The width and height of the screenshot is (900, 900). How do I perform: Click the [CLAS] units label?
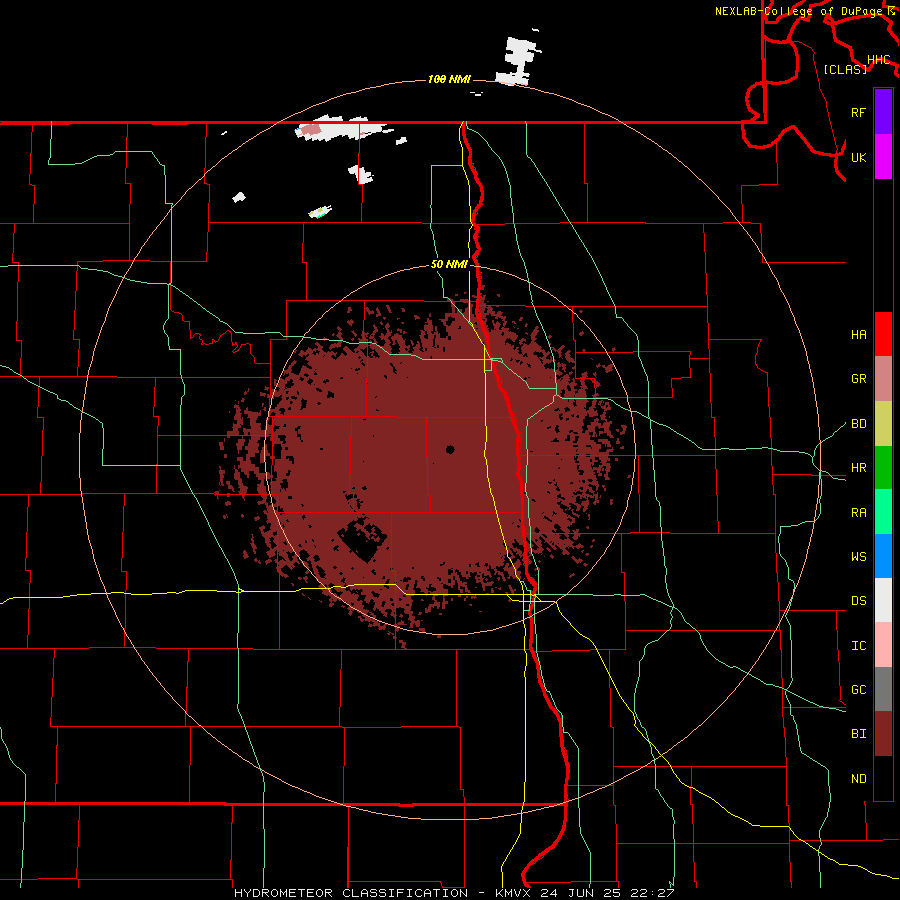tap(845, 69)
